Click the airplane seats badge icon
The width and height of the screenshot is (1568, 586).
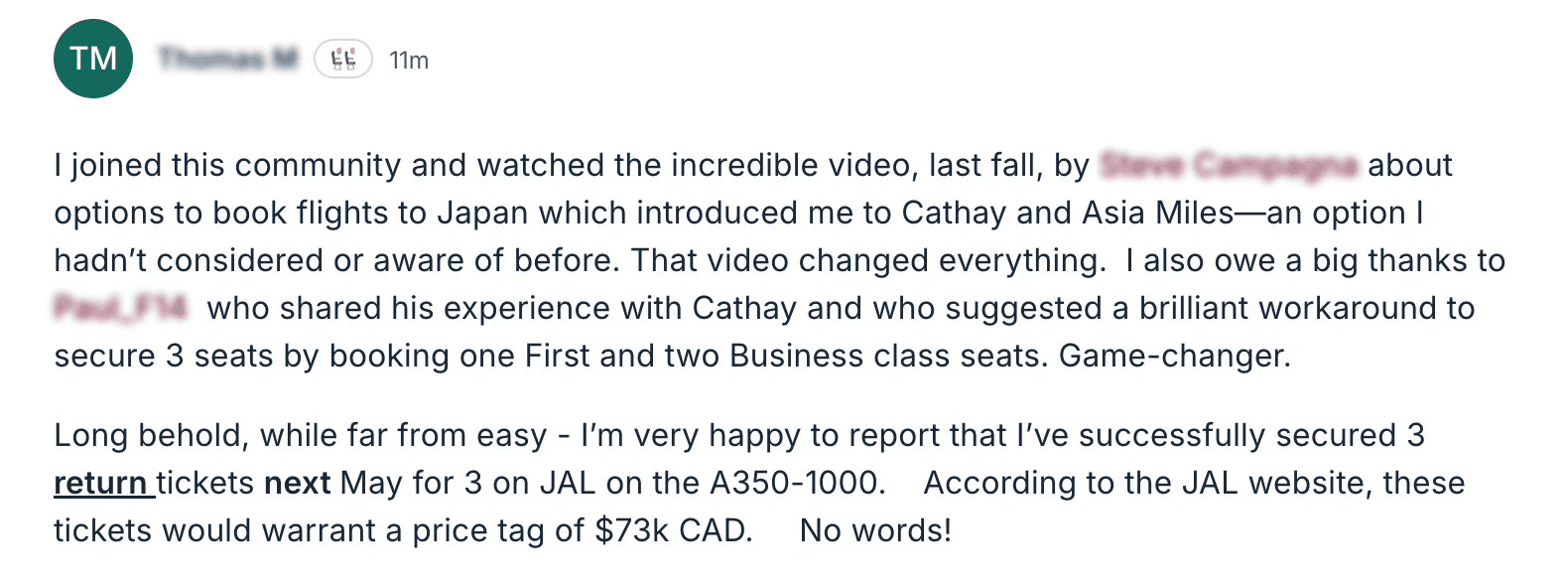pyautogui.click(x=343, y=60)
